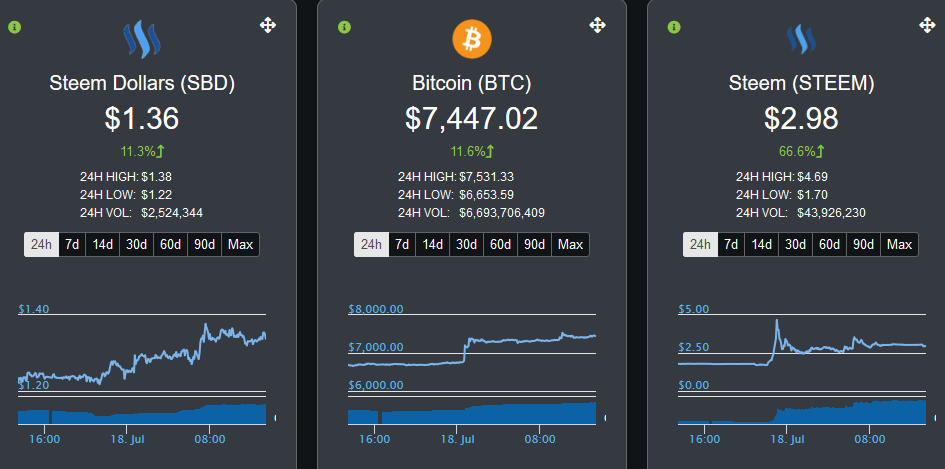This screenshot has height=469, width=945.
Task: Click the Steem Dollars price line chart
Action: 142,353
